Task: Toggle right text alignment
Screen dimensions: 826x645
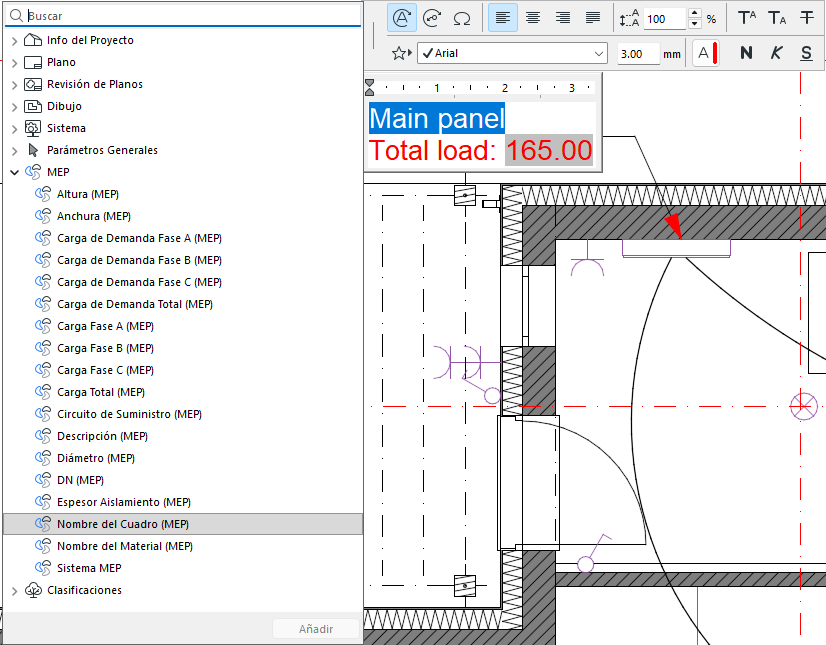Action: tap(563, 18)
